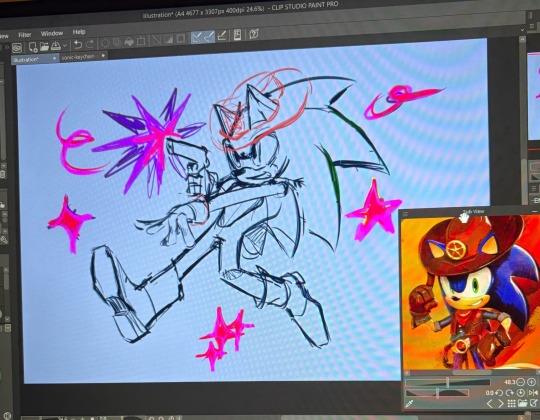Flip the Sub View image horizontally
Viewport: 540px width, 420px height.
[533, 393]
